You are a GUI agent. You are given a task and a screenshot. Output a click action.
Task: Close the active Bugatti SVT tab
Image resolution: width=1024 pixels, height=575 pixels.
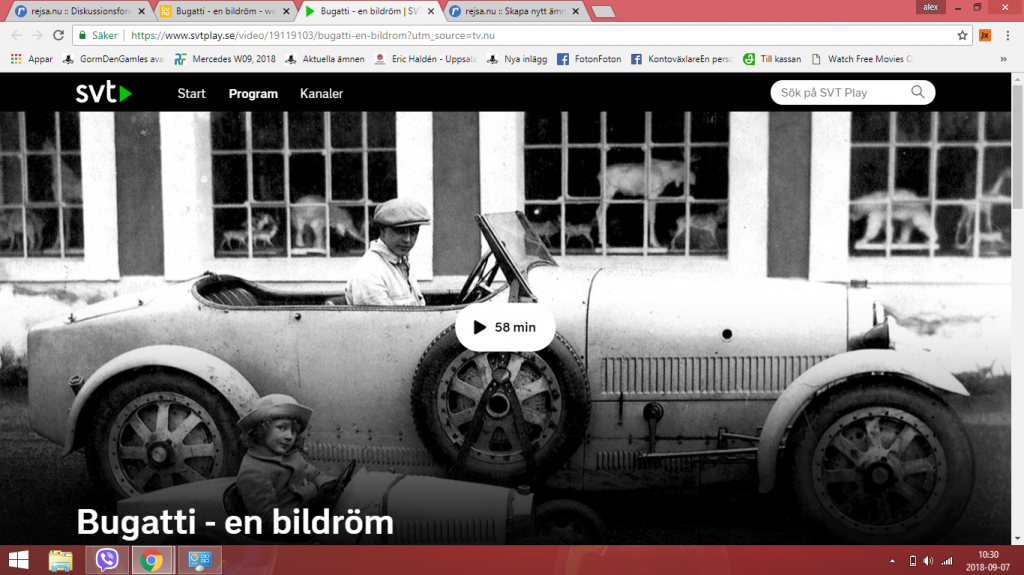click(x=431, y=11)
